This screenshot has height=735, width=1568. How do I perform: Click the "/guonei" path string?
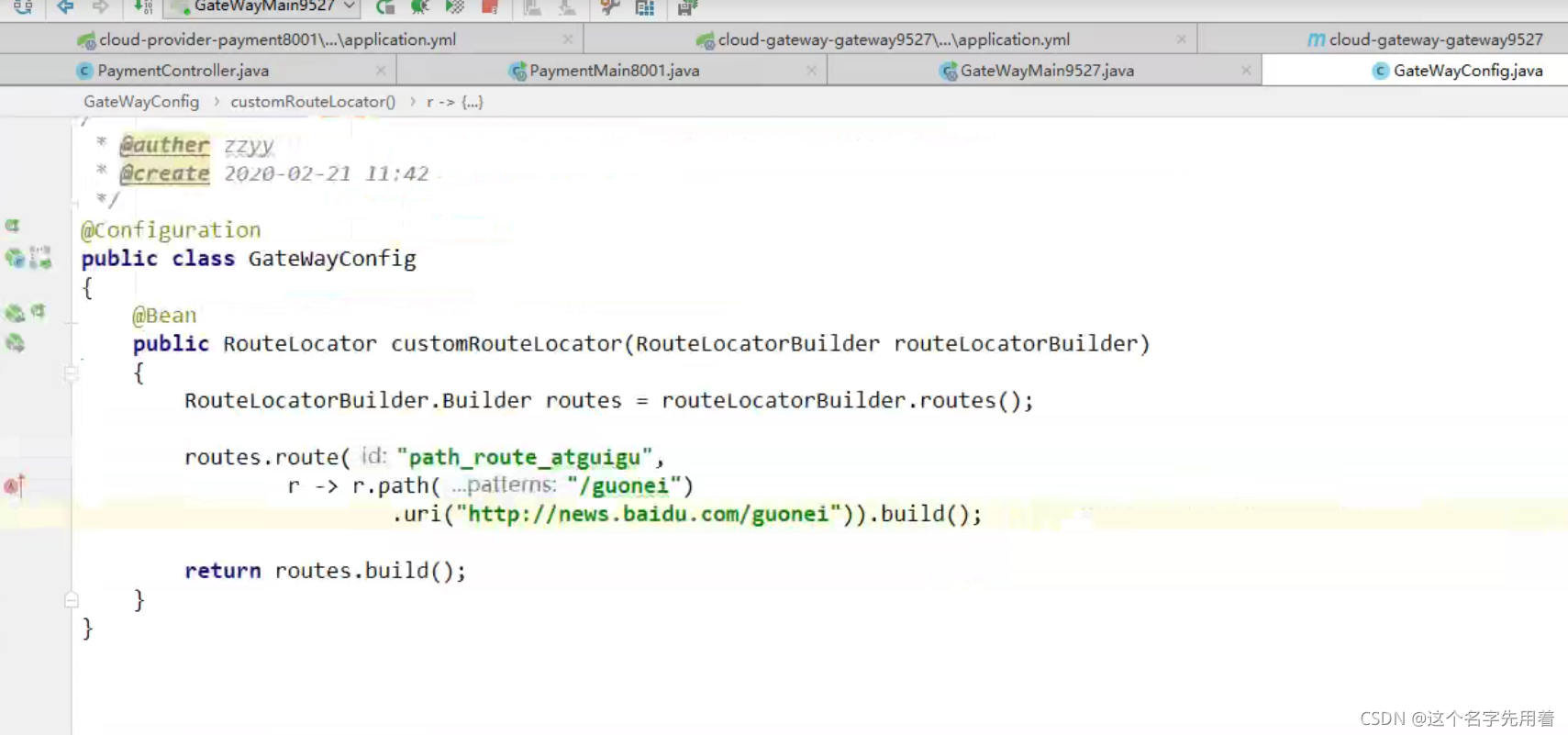(624, 485)
